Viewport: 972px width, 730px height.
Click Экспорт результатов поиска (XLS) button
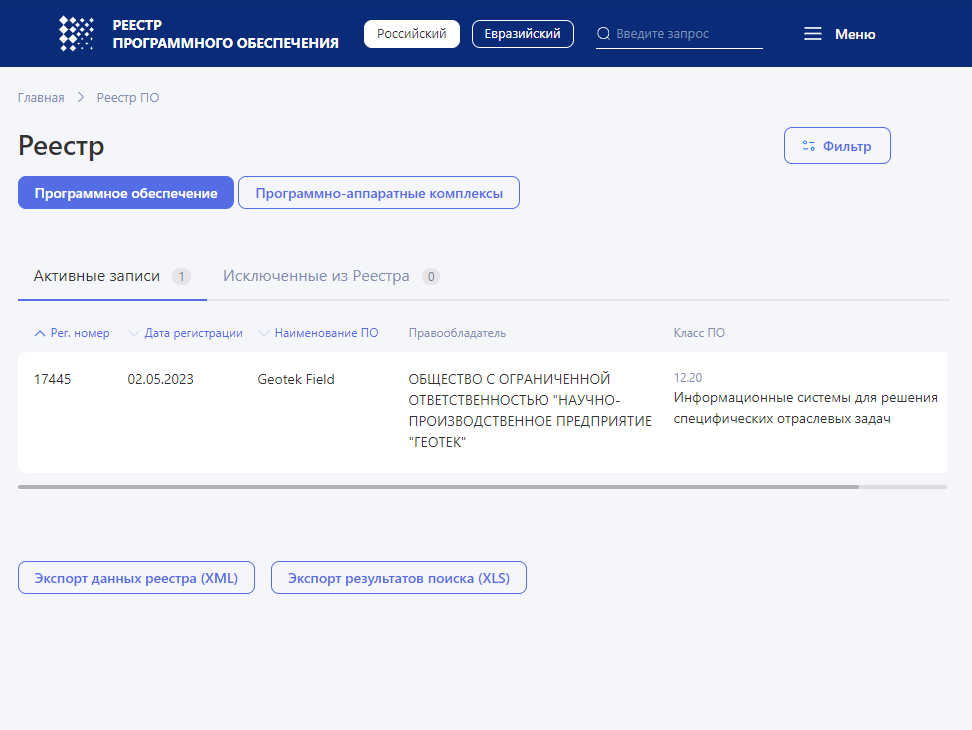pyautogui.click(x=398, y=578)
